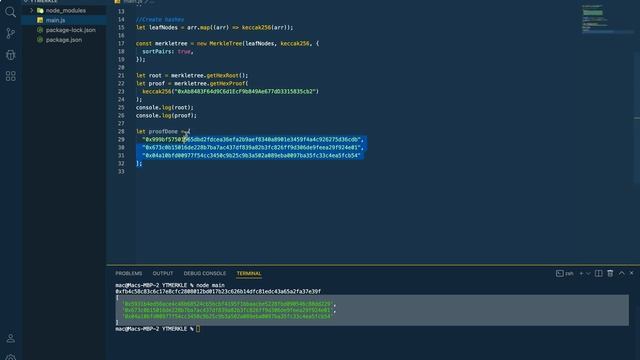Switch to the DEBUG CONSOLE tab

coord(204,273)
